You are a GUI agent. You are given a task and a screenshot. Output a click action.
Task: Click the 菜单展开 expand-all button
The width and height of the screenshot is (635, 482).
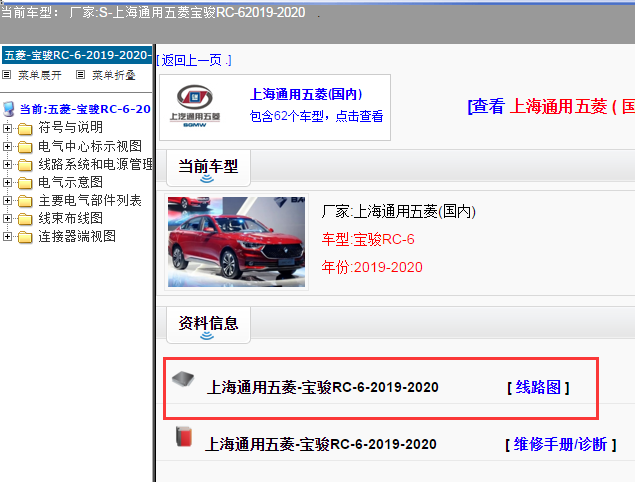40,75
